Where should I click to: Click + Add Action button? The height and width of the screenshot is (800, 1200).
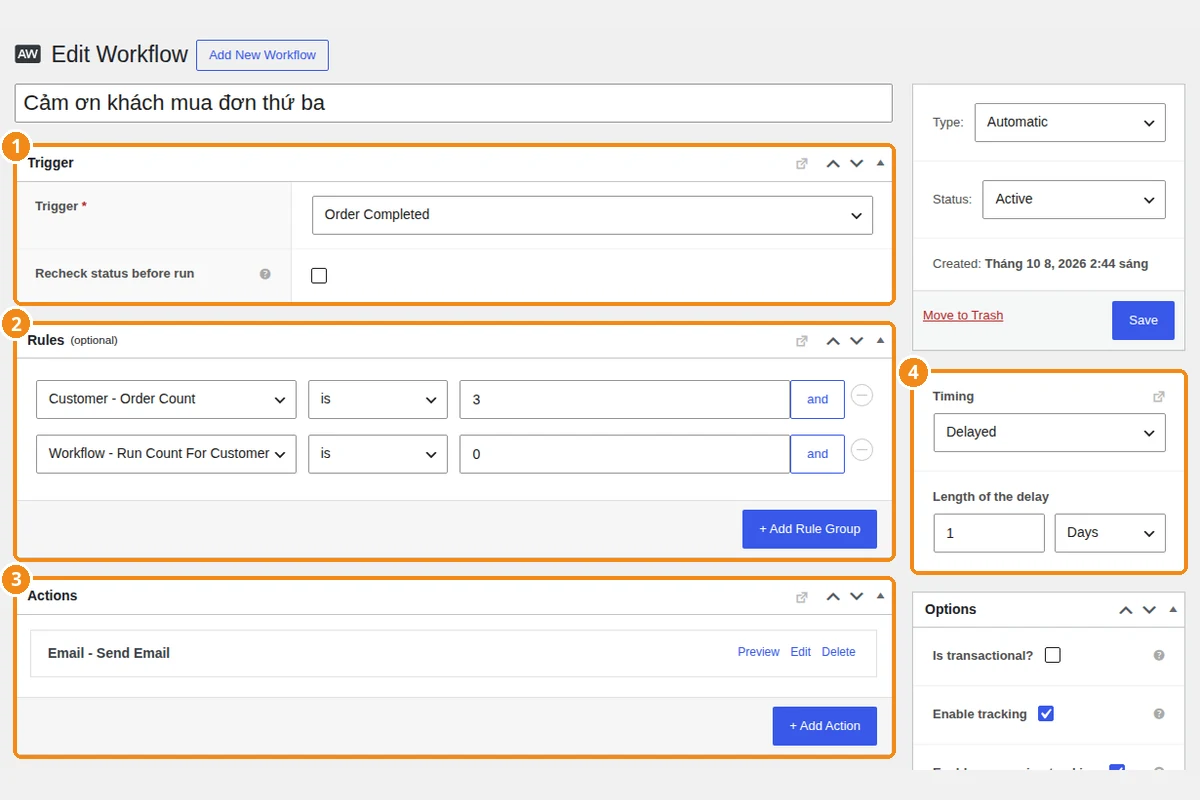point(824,726)
